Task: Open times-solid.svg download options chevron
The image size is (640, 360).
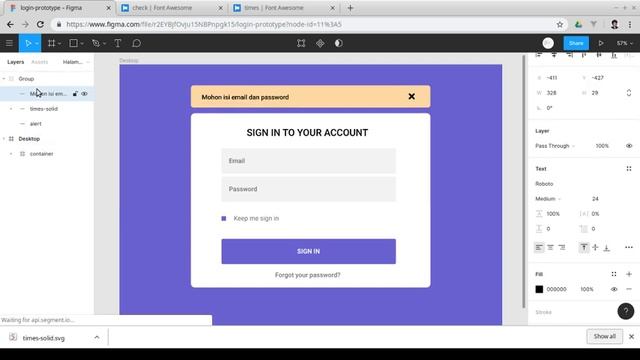Action: (97, 337)
